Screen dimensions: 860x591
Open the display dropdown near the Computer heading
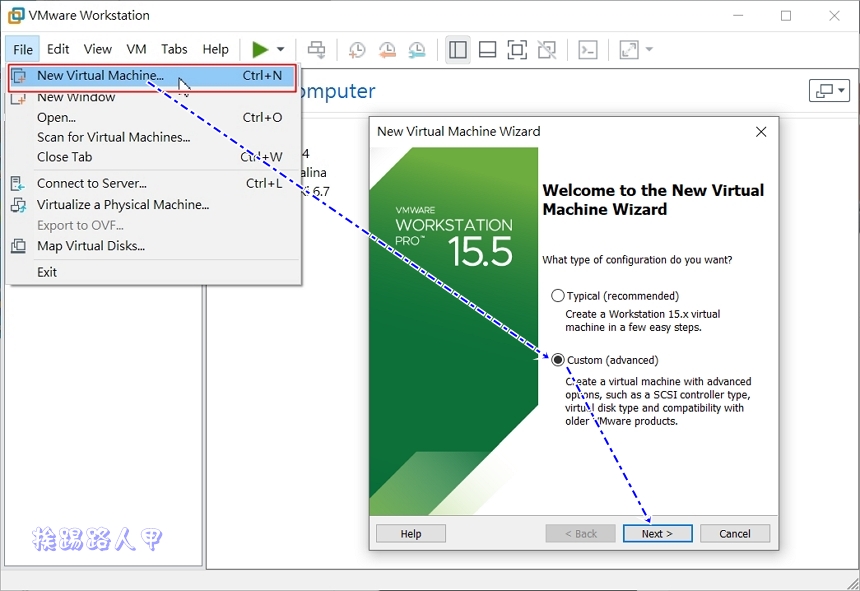click(x=828, y=91)
